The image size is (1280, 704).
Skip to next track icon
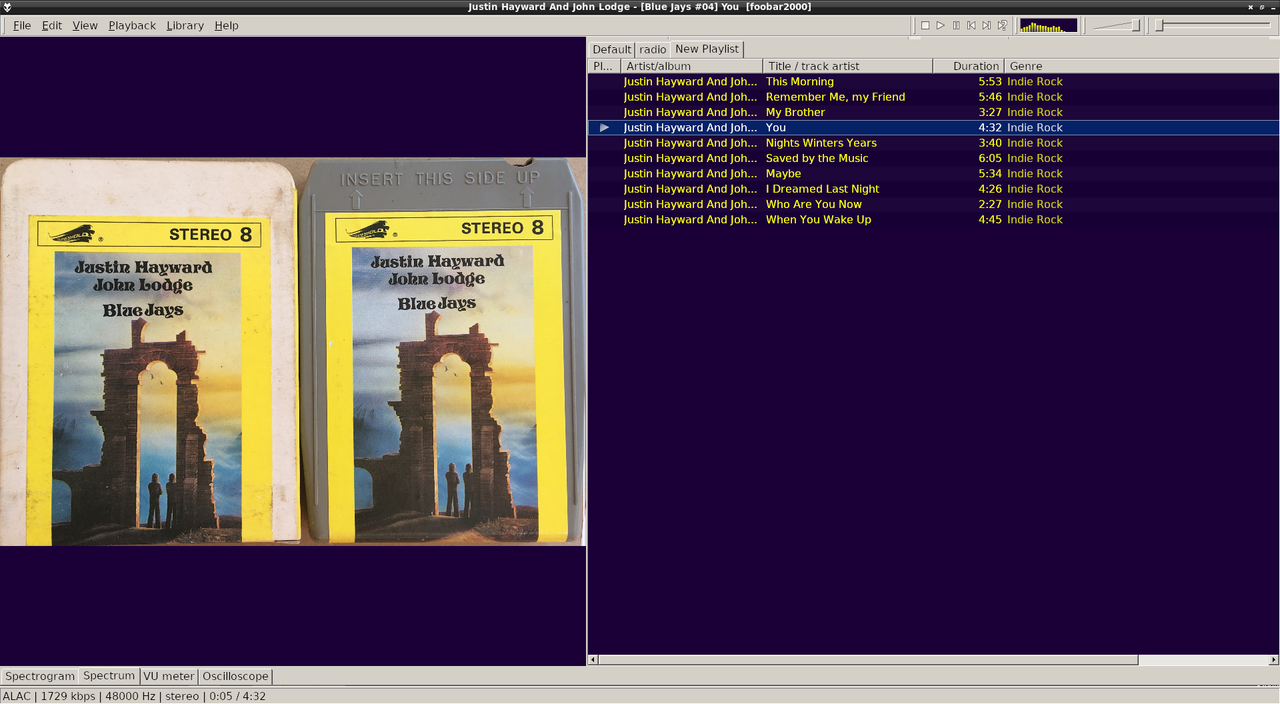986,25
